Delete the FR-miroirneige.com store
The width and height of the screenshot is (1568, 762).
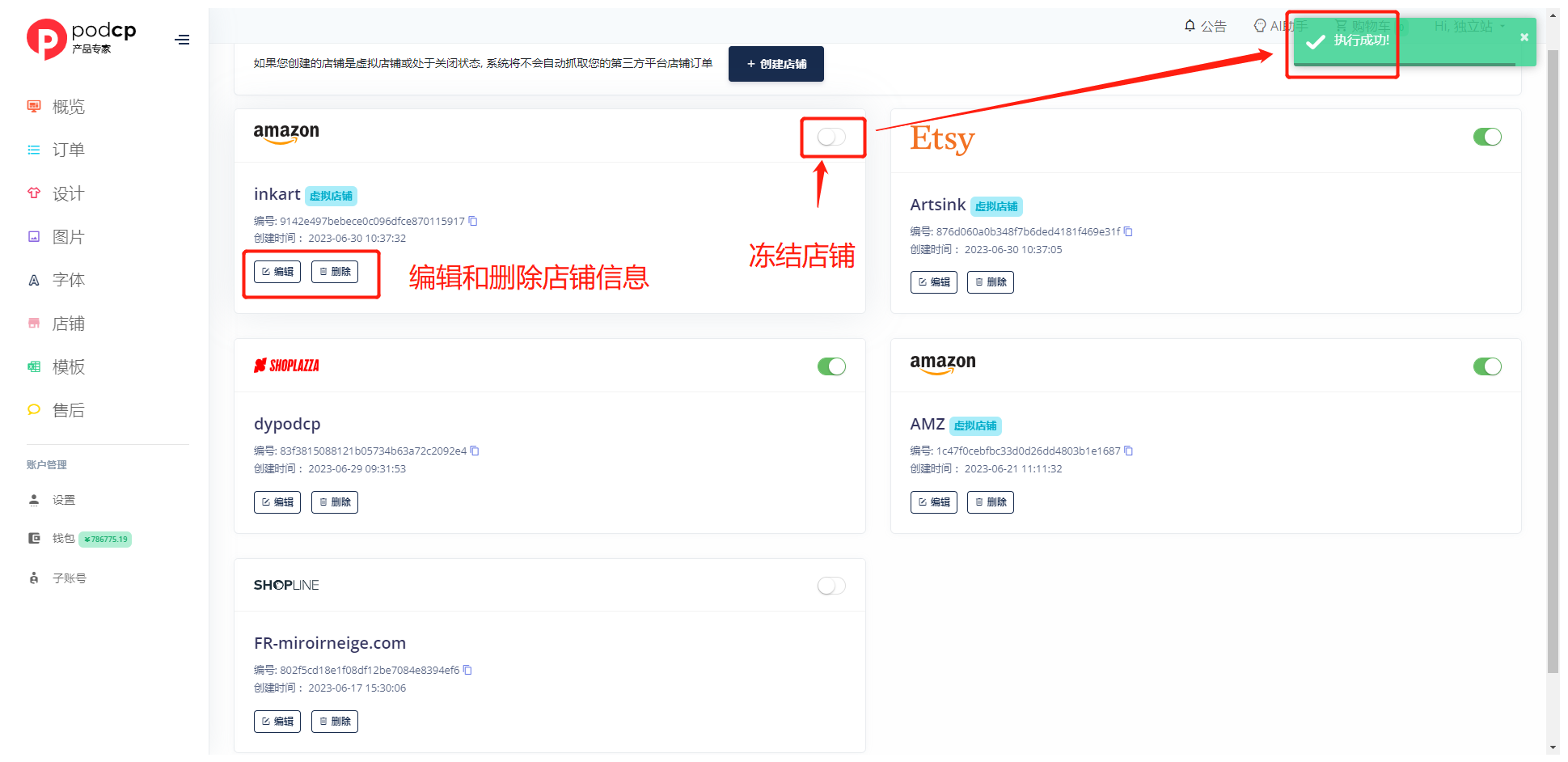point(335,722)
